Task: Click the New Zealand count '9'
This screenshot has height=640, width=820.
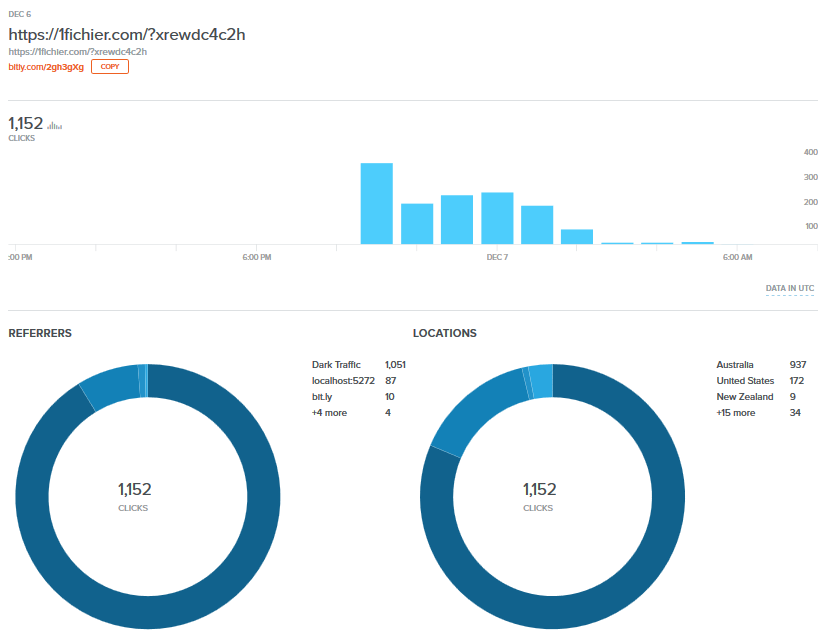Action: pos(793,397)
